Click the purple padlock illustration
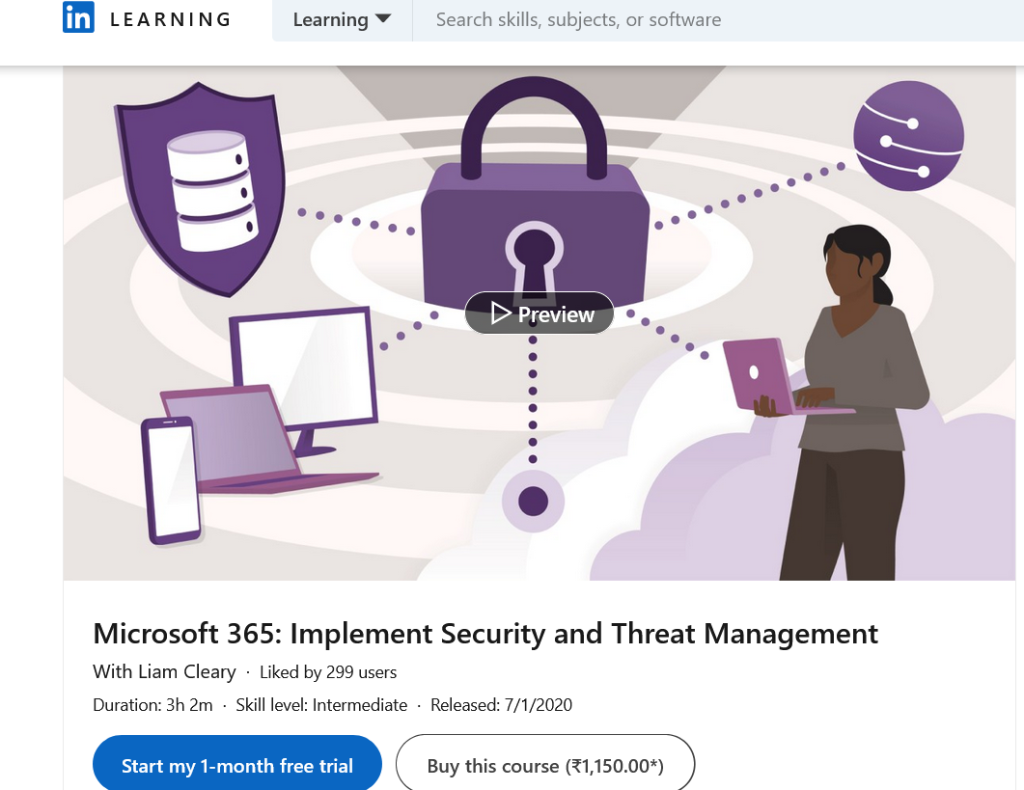This screenshot has height=790, width=1024. [x=535, y=200]
